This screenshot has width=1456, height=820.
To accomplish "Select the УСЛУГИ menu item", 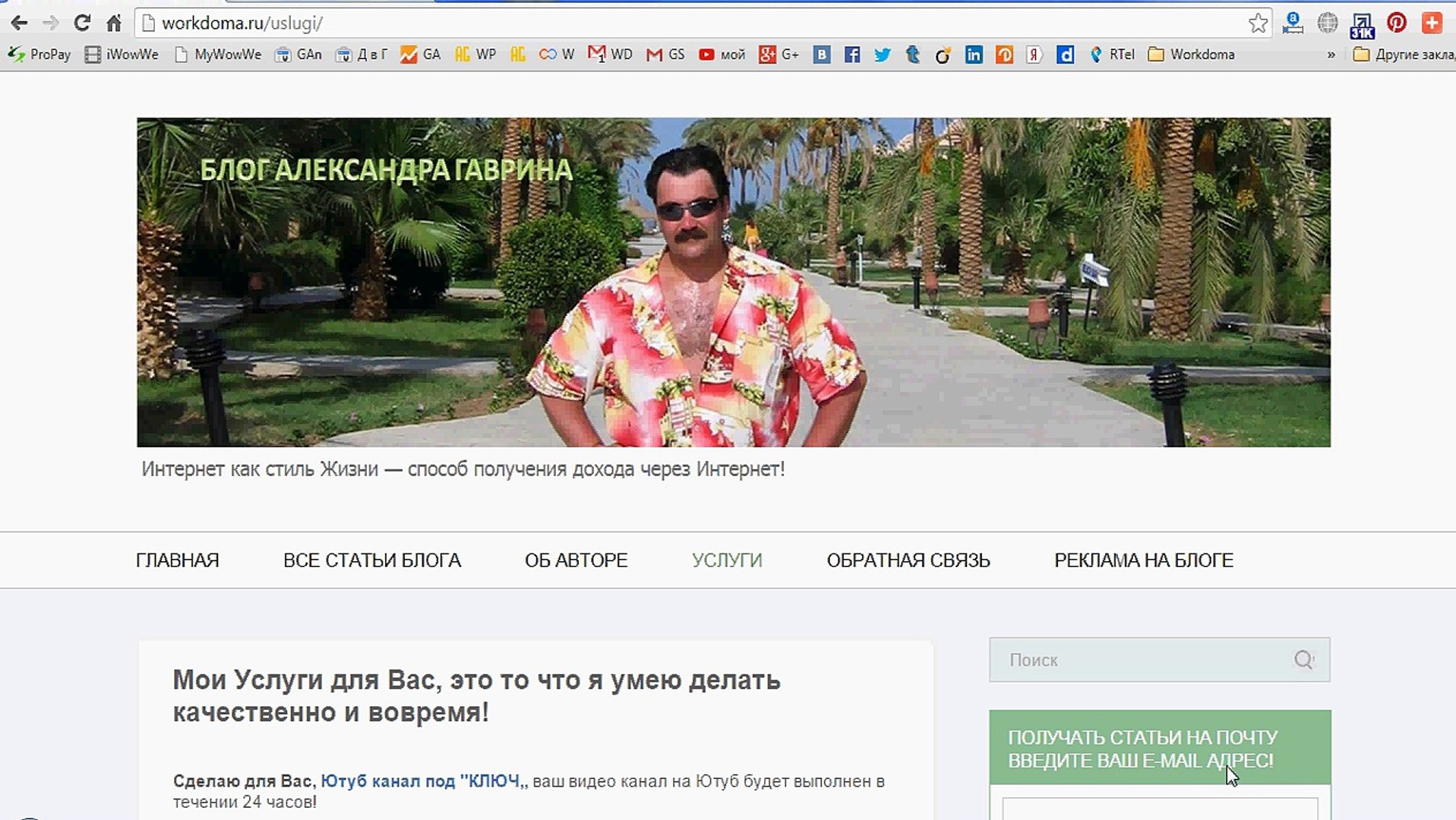I will (727, 560).
